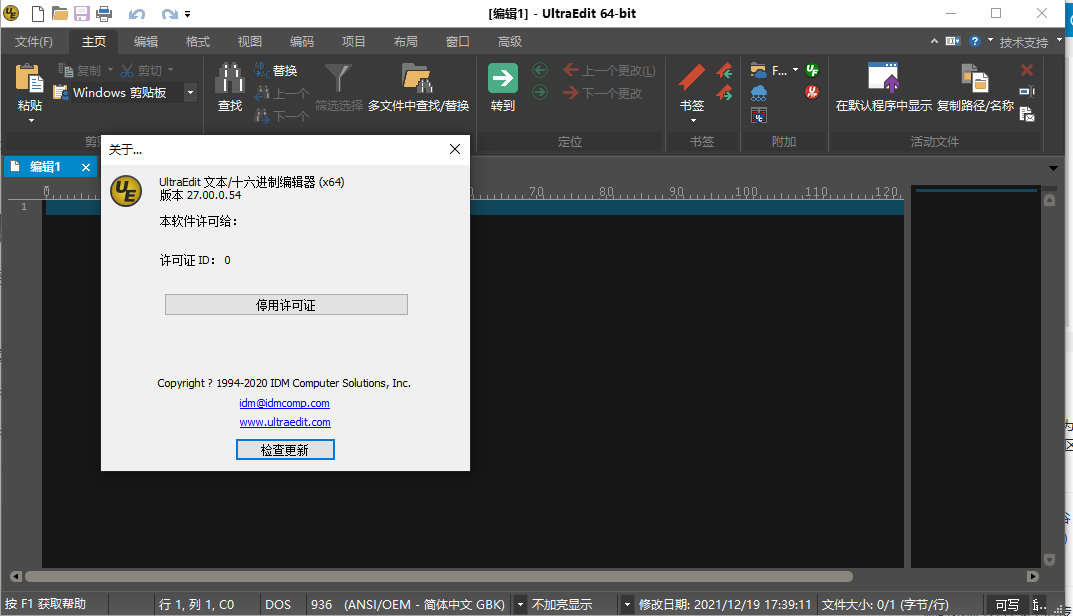Click the vertical scrollbar down arrow
The height and width of the screenshot is (616, 1073).
click(x=1049, y=560)
